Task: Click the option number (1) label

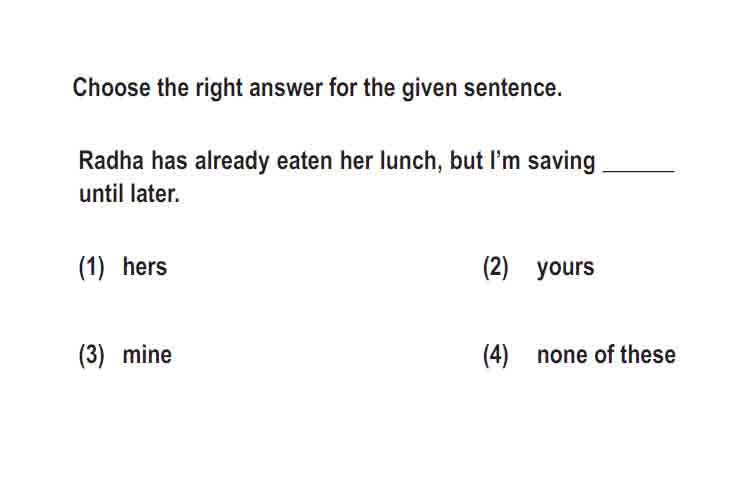Action: point(91,267)
